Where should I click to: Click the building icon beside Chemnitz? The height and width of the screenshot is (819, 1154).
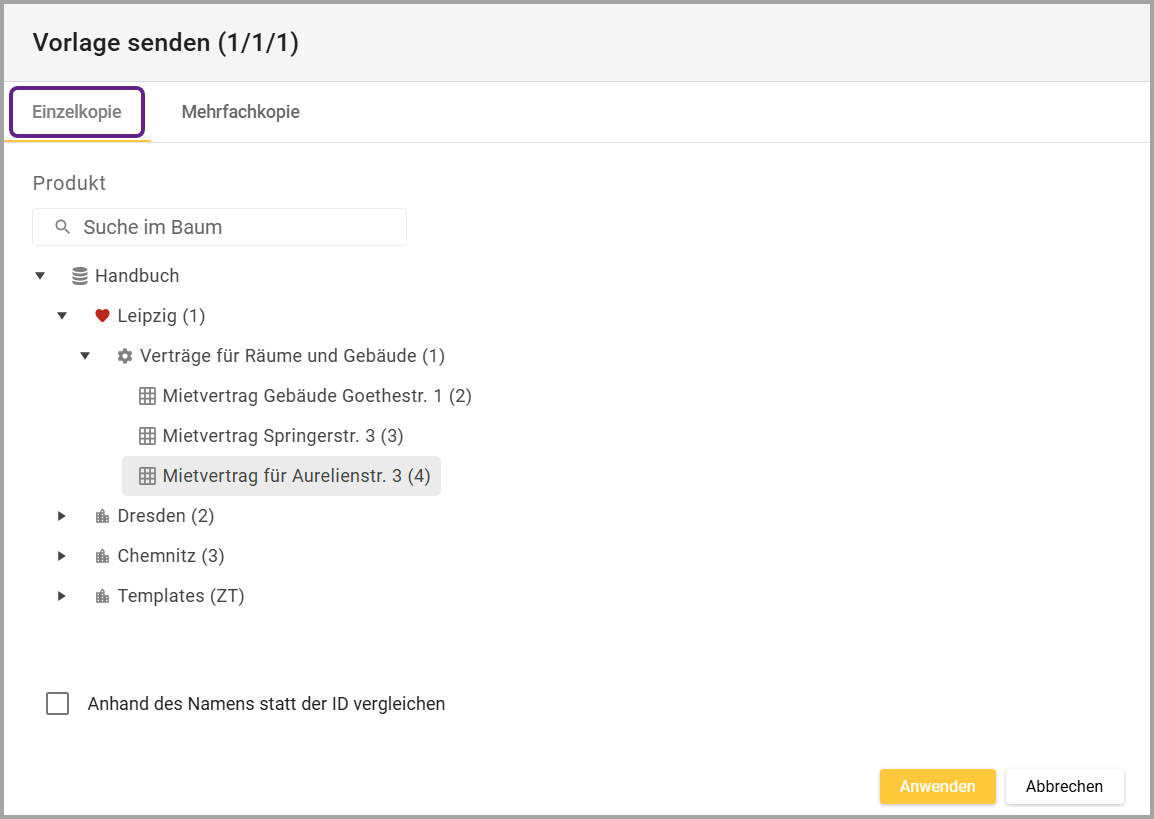pyautogui.click(x=102, y=557)
